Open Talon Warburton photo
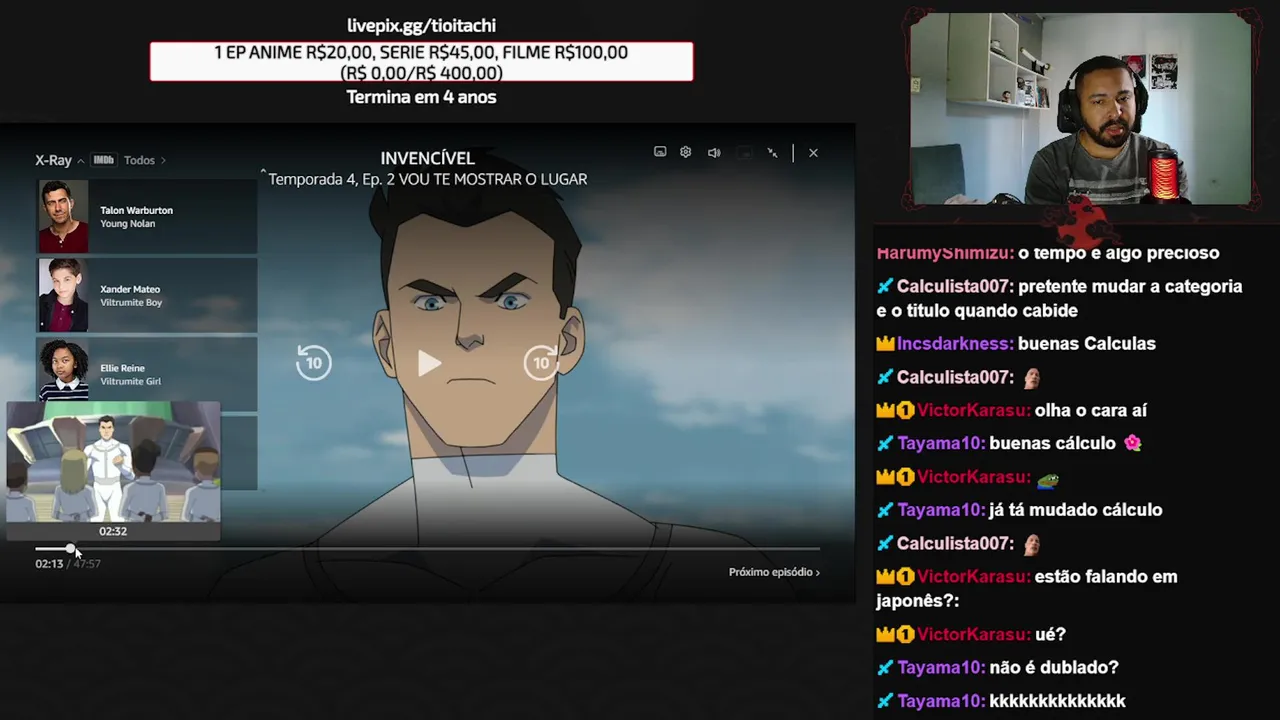Viewport: 1280px width, 720px height. point(63,217)
